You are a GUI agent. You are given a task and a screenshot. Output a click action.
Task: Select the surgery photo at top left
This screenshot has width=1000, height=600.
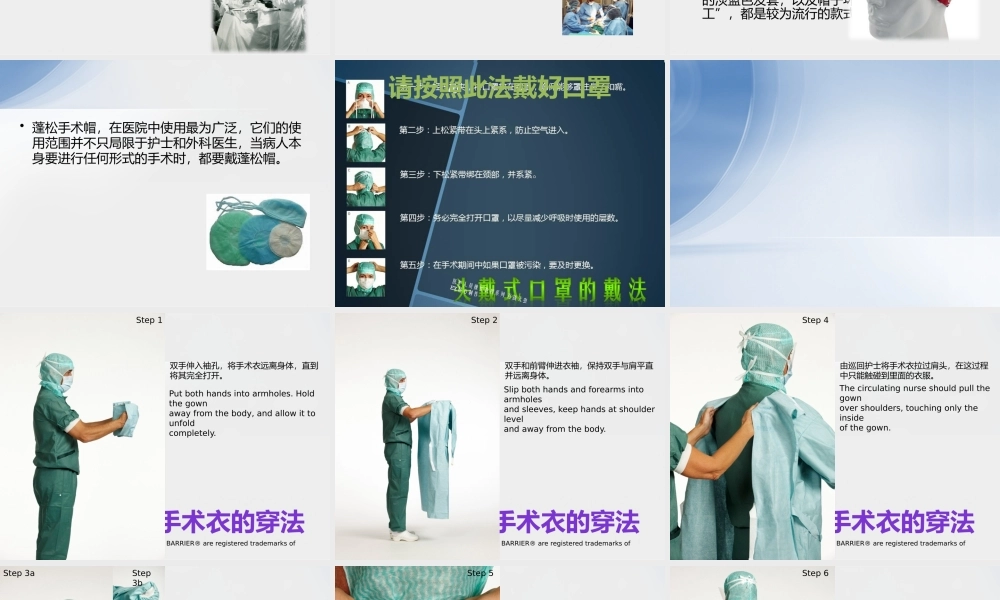[x=257, y=24]
